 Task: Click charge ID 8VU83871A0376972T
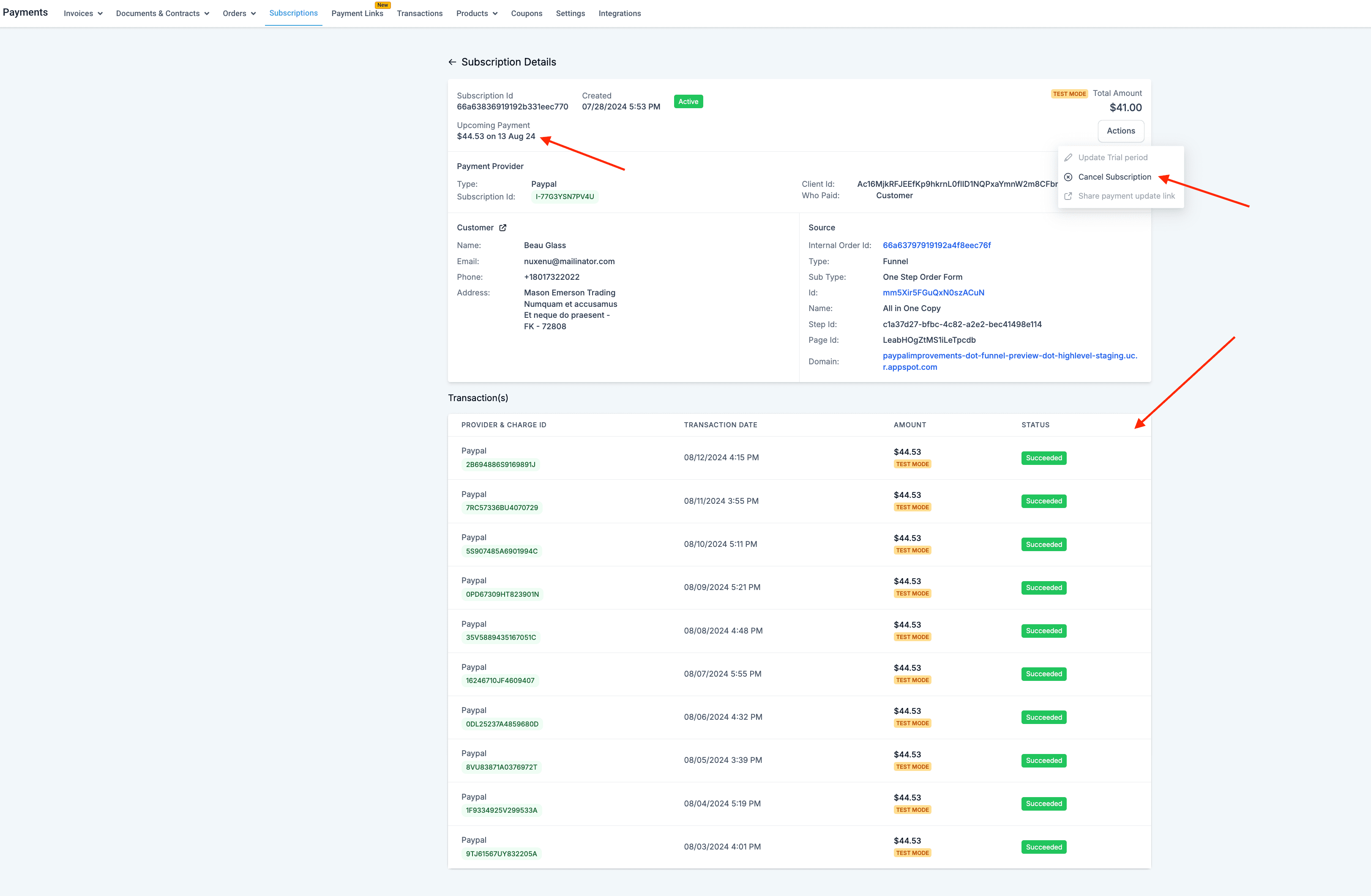click(x=501, y=767)
